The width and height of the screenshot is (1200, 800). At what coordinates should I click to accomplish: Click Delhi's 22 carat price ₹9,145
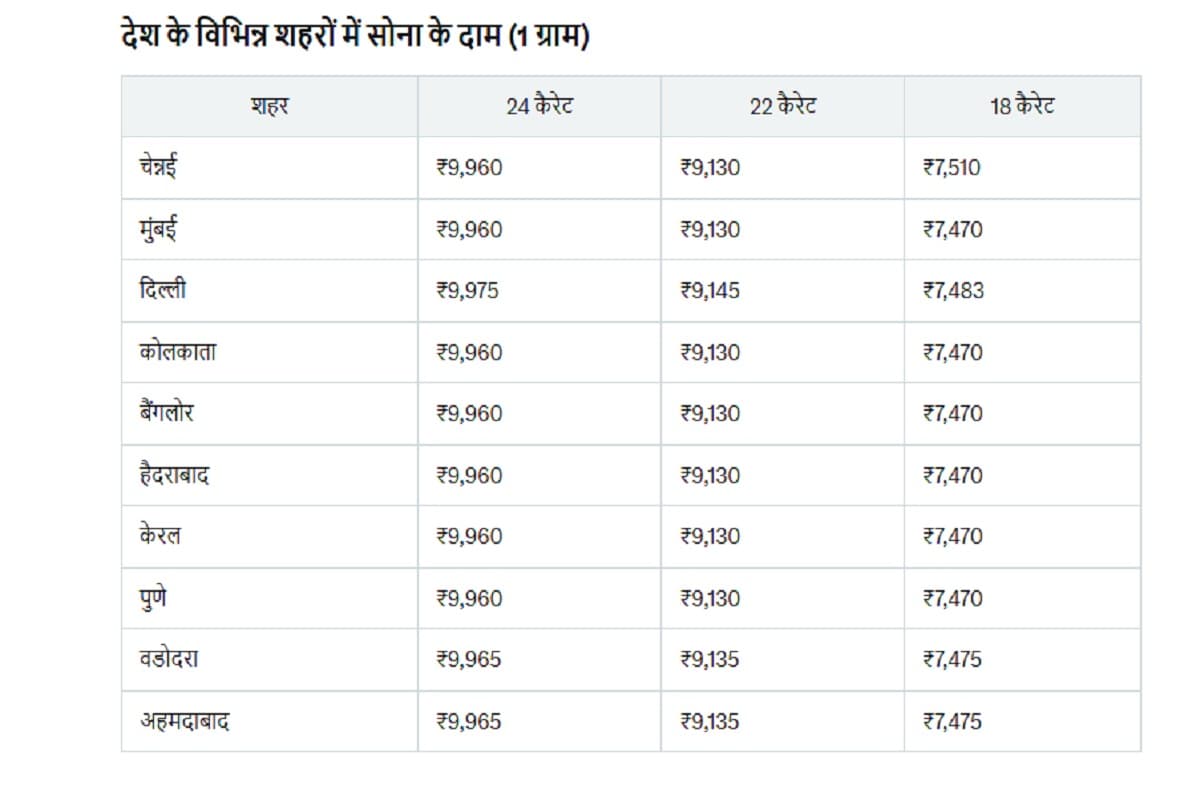tap(710, 291)
